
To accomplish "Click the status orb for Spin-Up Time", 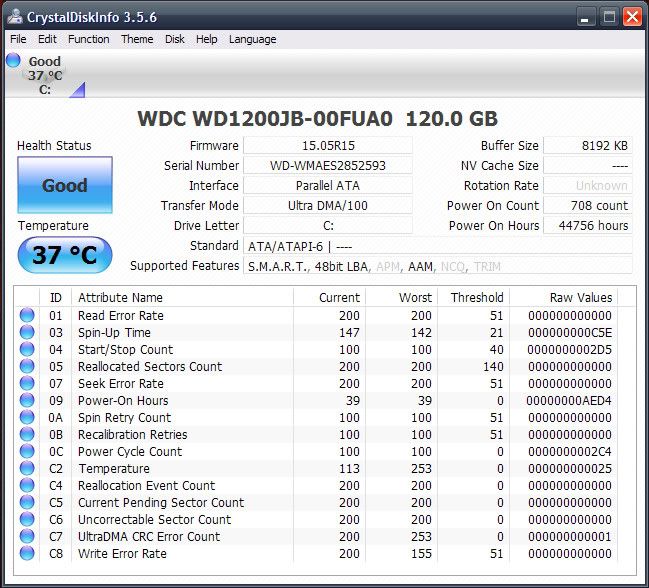I will point(27,332).
